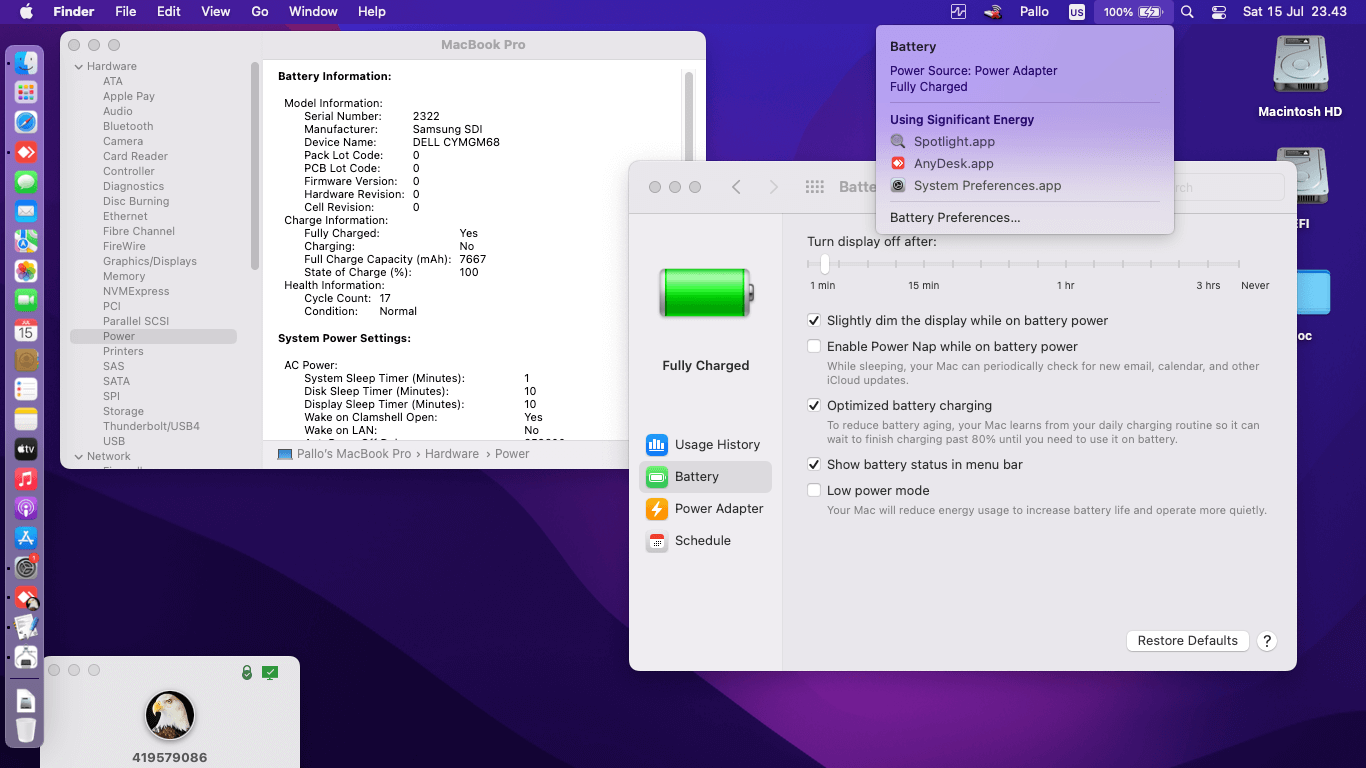Select Graphics/Displays in Hardware list
This screenshot has width=1366, height=768.
150,262
